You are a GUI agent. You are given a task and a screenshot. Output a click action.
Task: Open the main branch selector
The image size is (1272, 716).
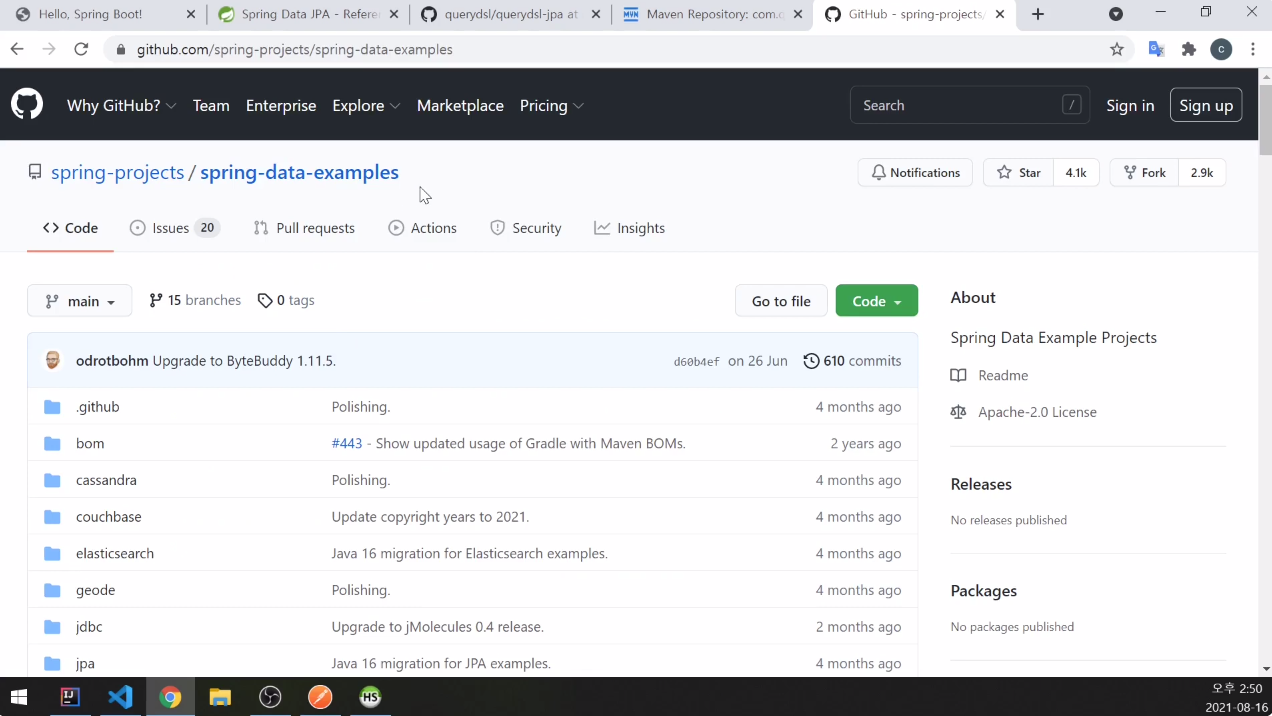point(80,301)
